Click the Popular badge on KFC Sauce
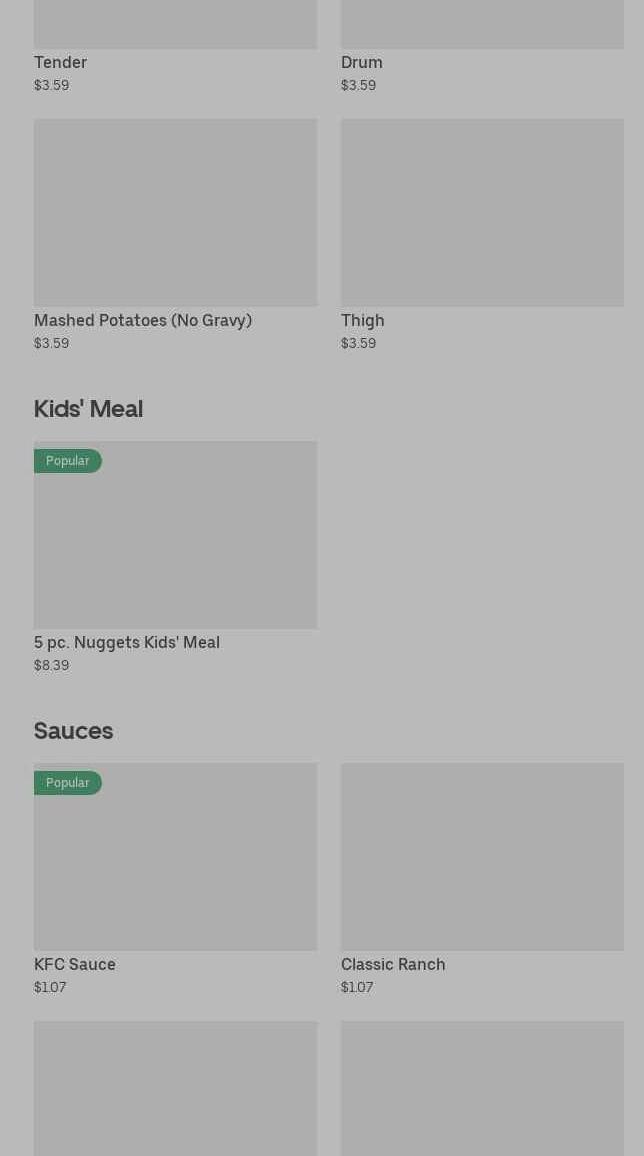The width and height of the screenshot is (644, 1156). (x=67, y=783)
